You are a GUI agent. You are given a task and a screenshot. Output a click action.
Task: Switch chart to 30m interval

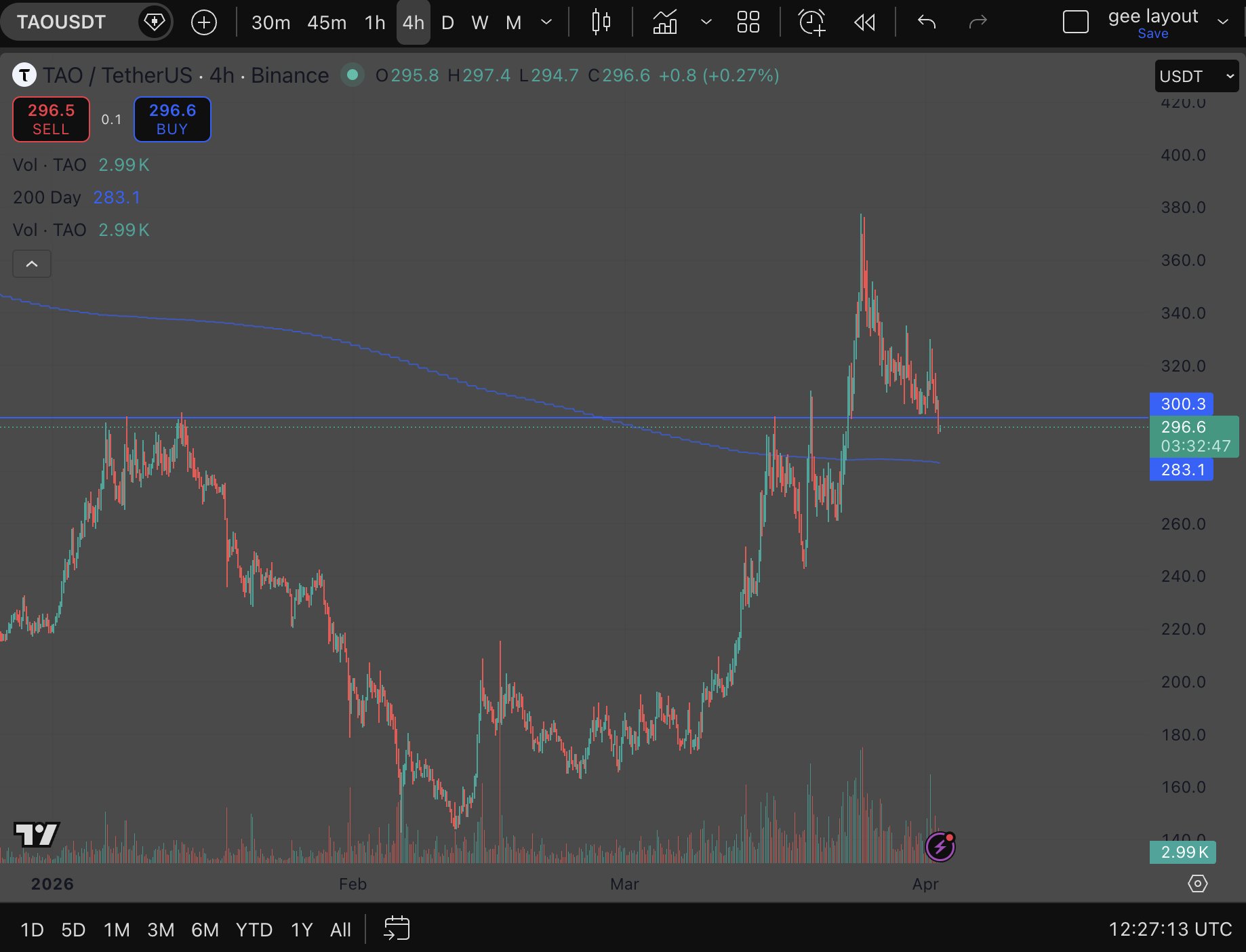click(x=270, y=22)
